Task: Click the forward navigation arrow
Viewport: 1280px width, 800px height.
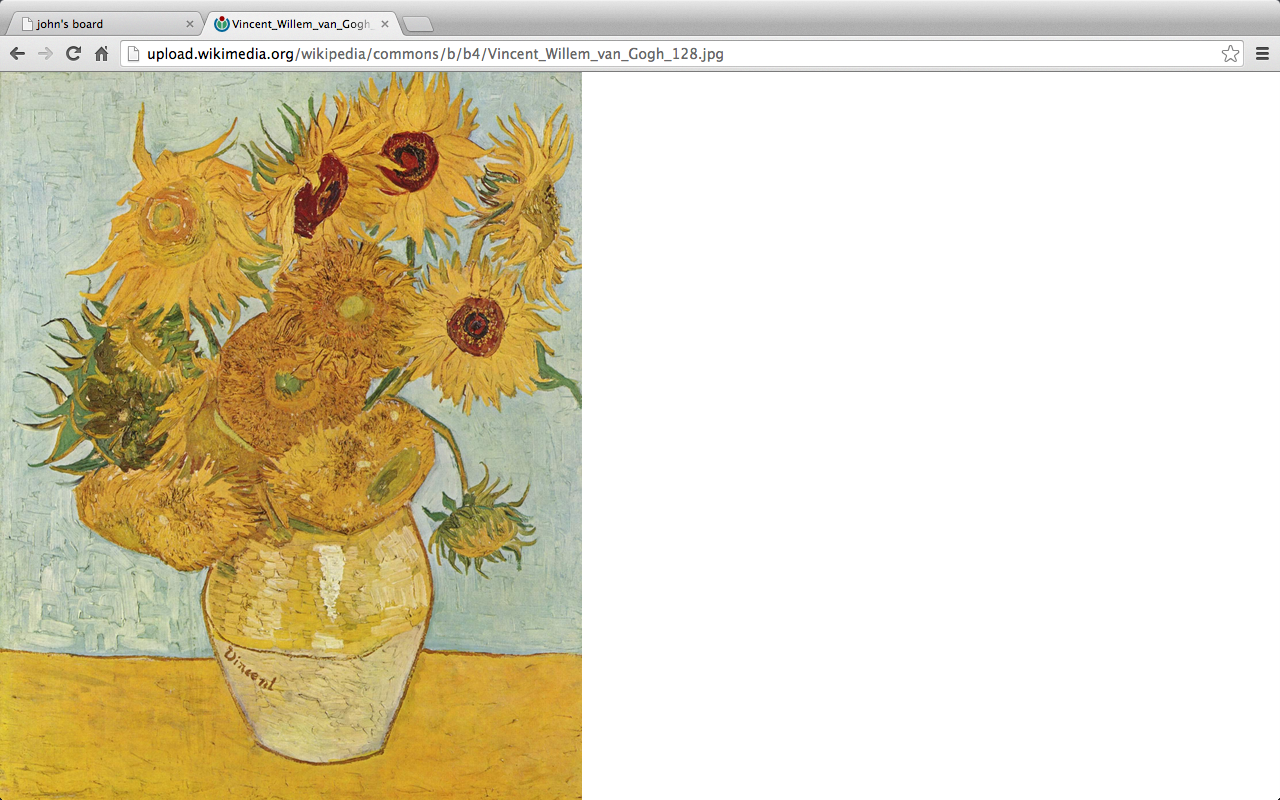Action: pyautogui.click(x=45, y=54)
